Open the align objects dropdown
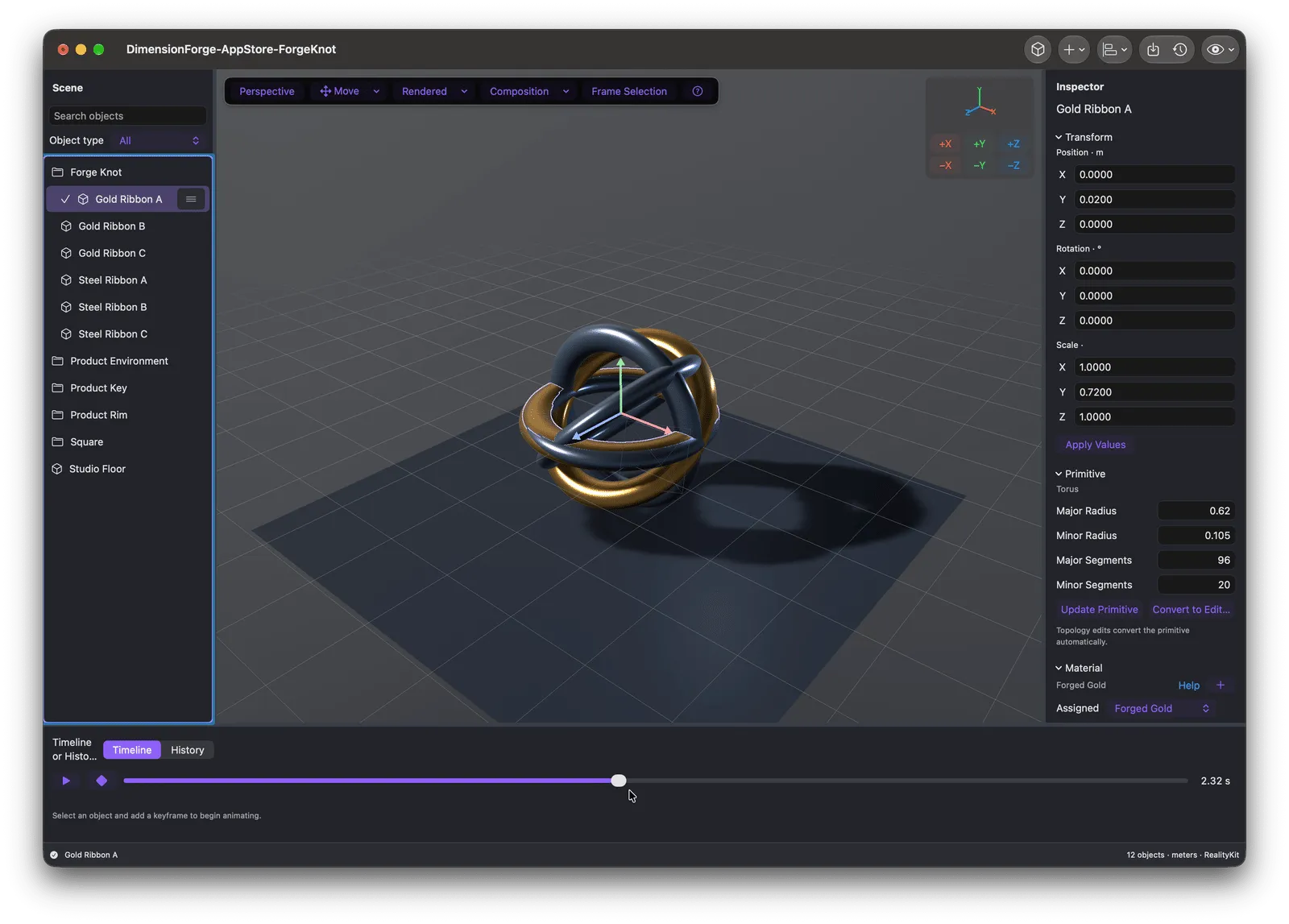Image resolution: width=1289 pixels, height=924 pixels. [x=1114, y=49]
